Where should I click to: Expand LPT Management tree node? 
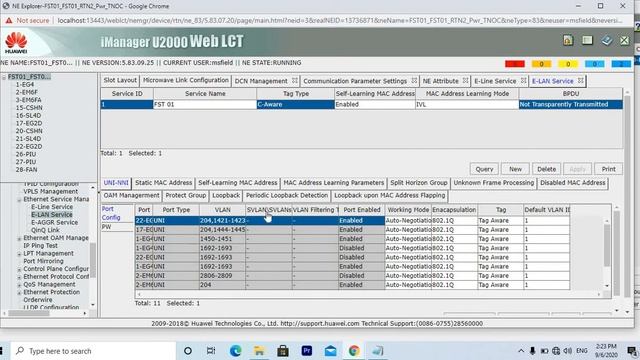pyautogui.click(x=19, y=254)
